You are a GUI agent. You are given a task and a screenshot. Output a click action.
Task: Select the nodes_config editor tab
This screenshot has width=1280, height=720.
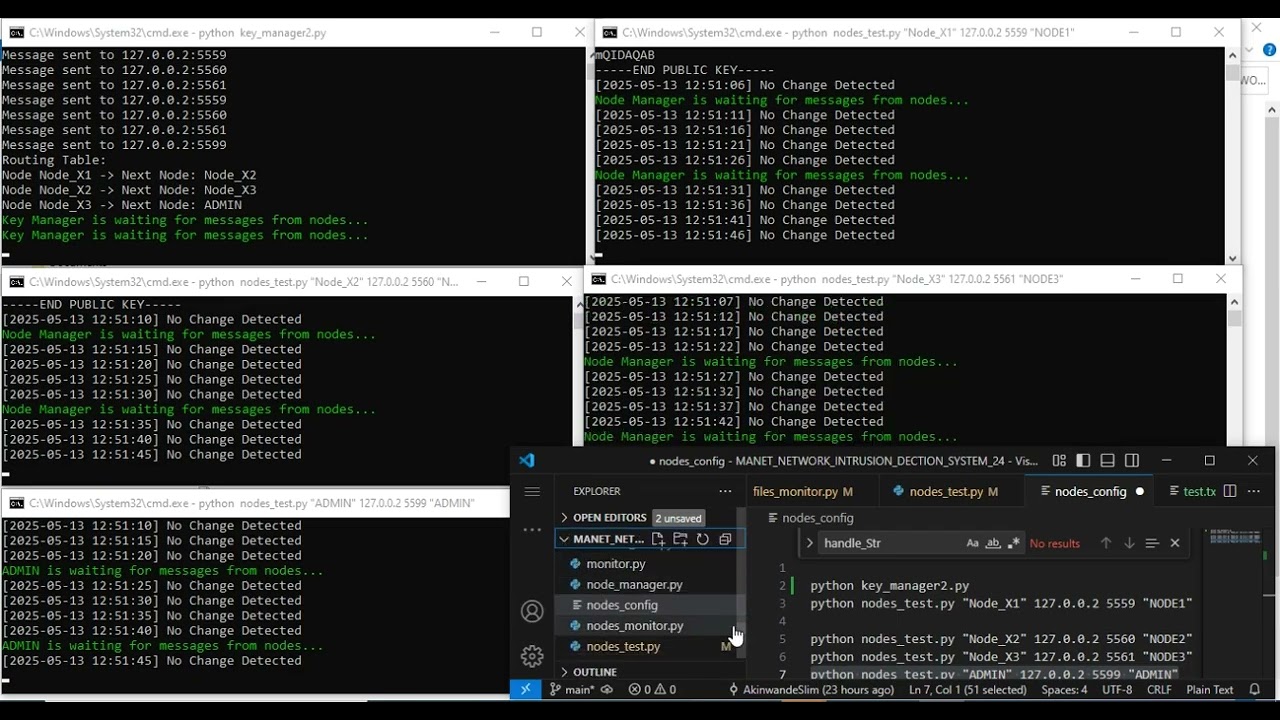pyautogui.click(x=1091, y=491)
